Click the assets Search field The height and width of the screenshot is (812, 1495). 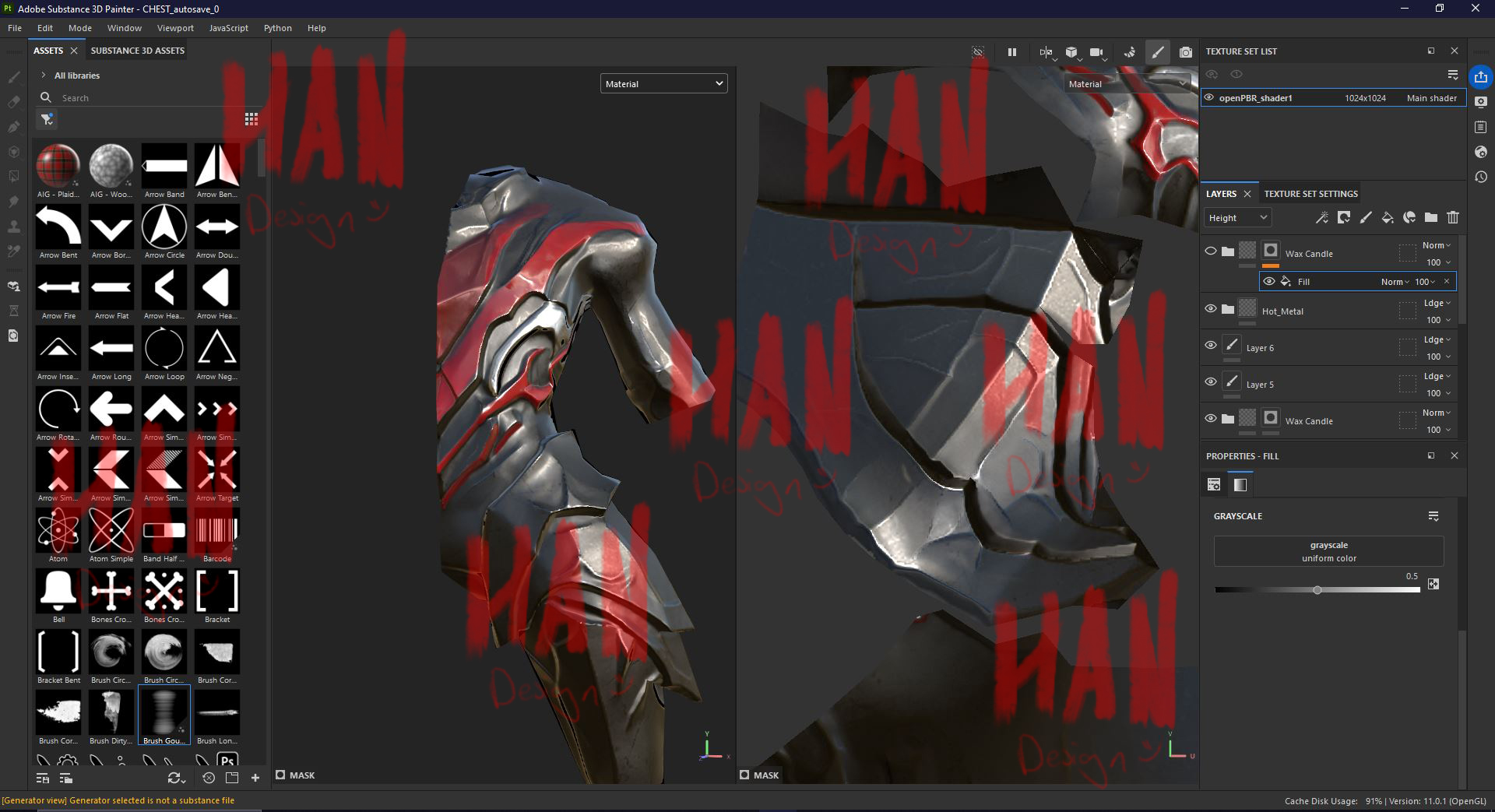point(148,98)
